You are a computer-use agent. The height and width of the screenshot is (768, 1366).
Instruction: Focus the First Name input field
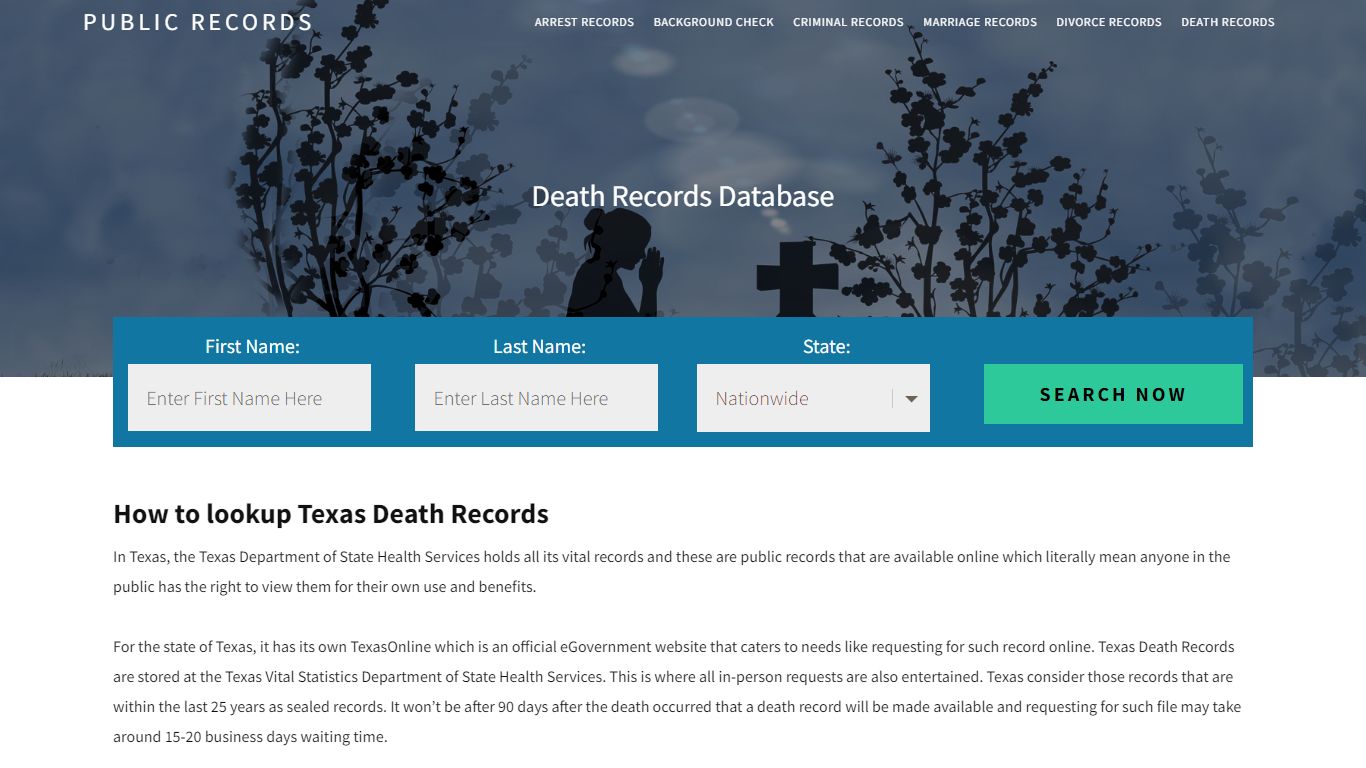click(249, 398)
